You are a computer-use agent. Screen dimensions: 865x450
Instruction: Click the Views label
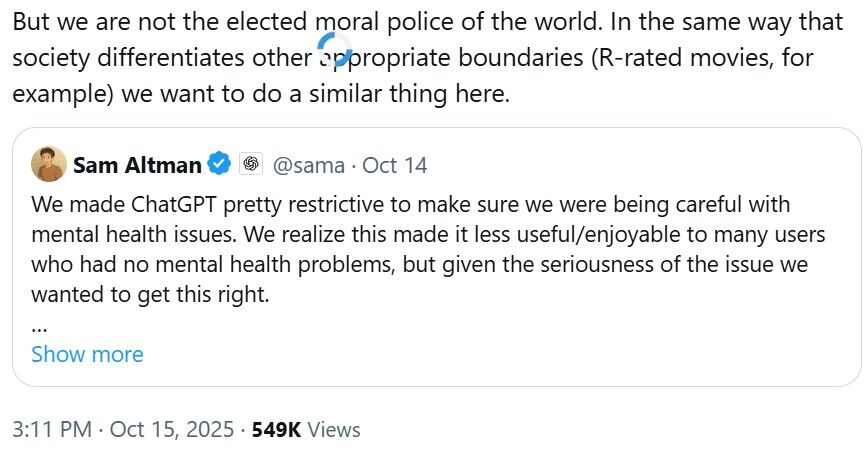(334, 430)
